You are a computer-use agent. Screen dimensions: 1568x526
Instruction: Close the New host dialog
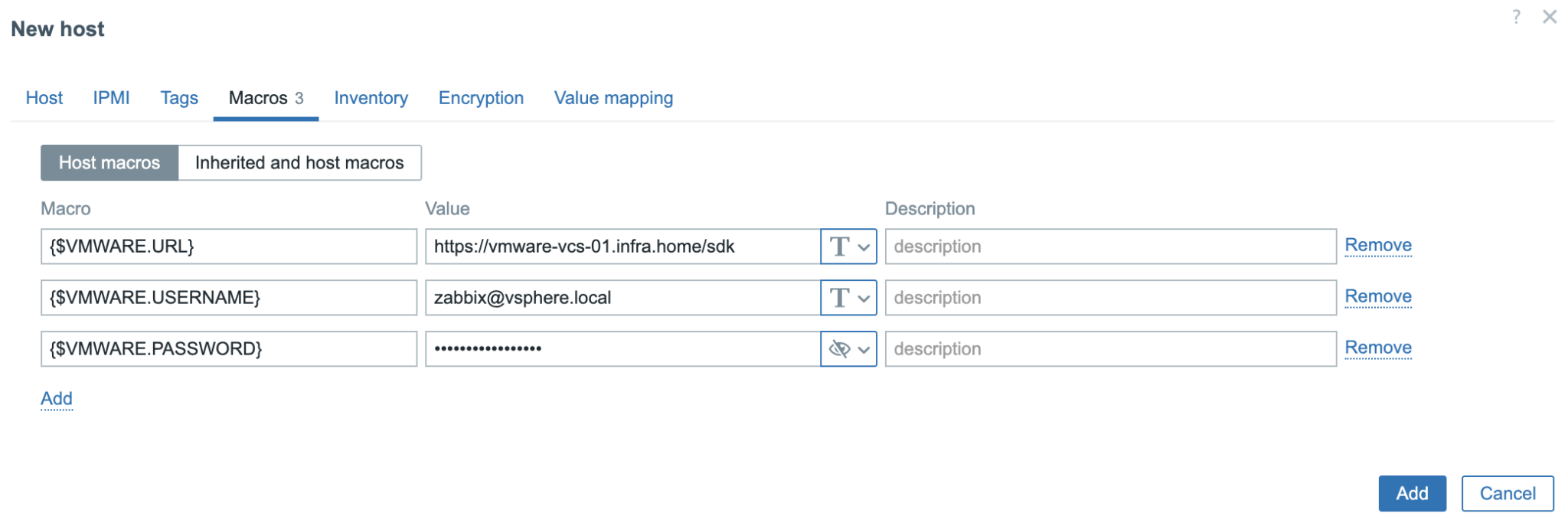tap(1550, 17)
